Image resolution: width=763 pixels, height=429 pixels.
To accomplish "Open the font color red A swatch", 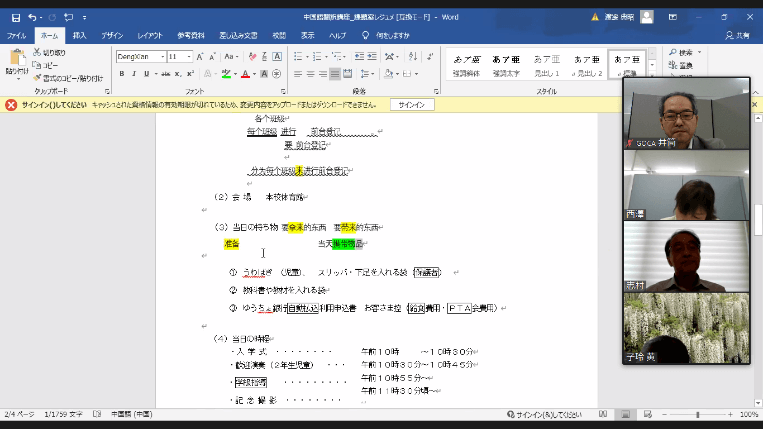I will [245, 74].
